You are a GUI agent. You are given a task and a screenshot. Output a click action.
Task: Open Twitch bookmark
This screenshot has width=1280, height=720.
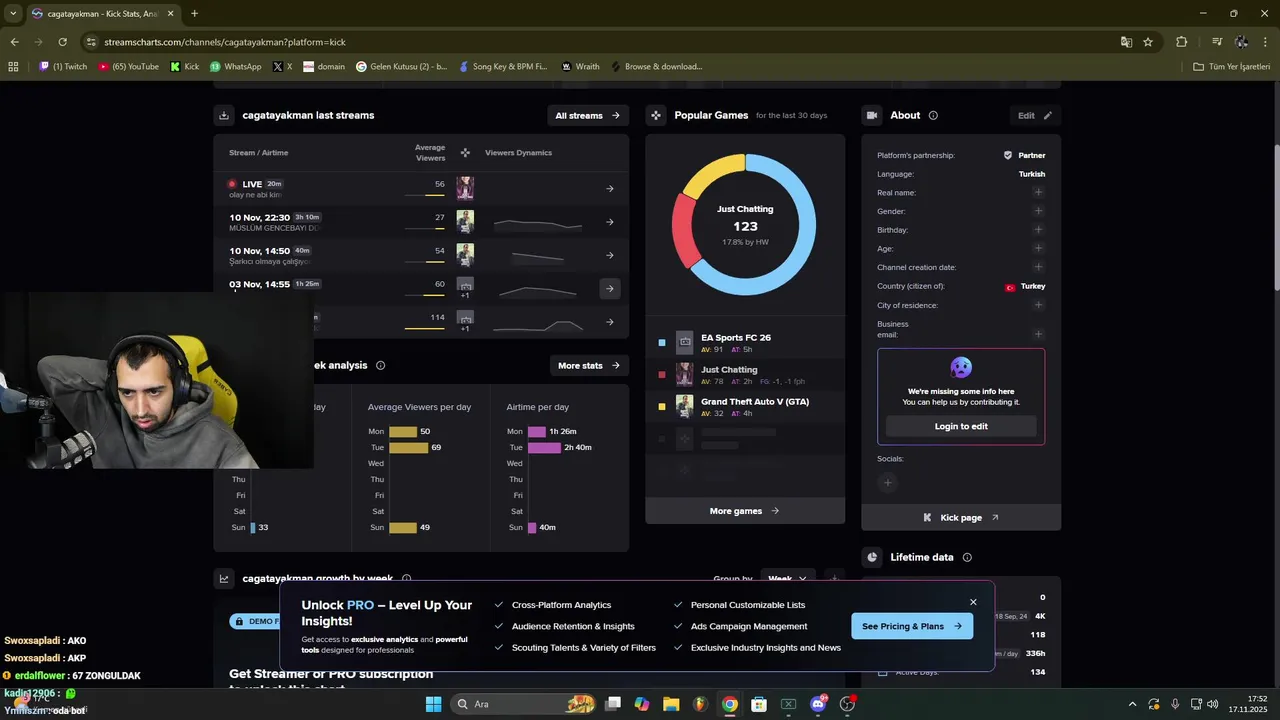point(63,67)
